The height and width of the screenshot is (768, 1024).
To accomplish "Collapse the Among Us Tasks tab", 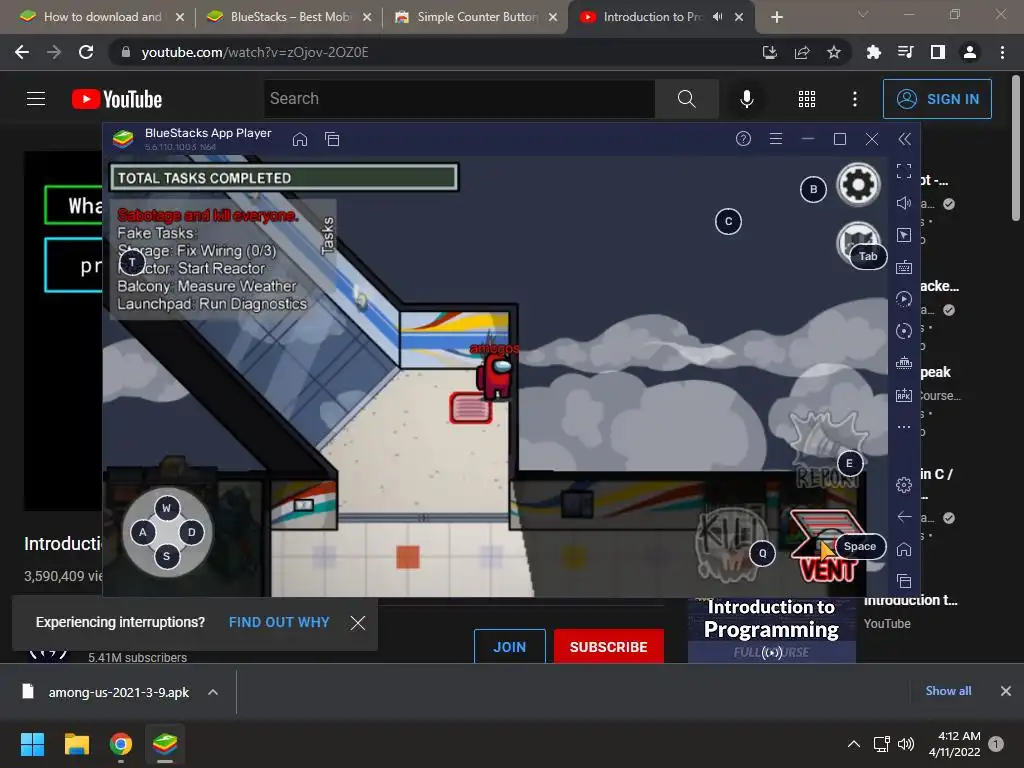I will 328,235.
